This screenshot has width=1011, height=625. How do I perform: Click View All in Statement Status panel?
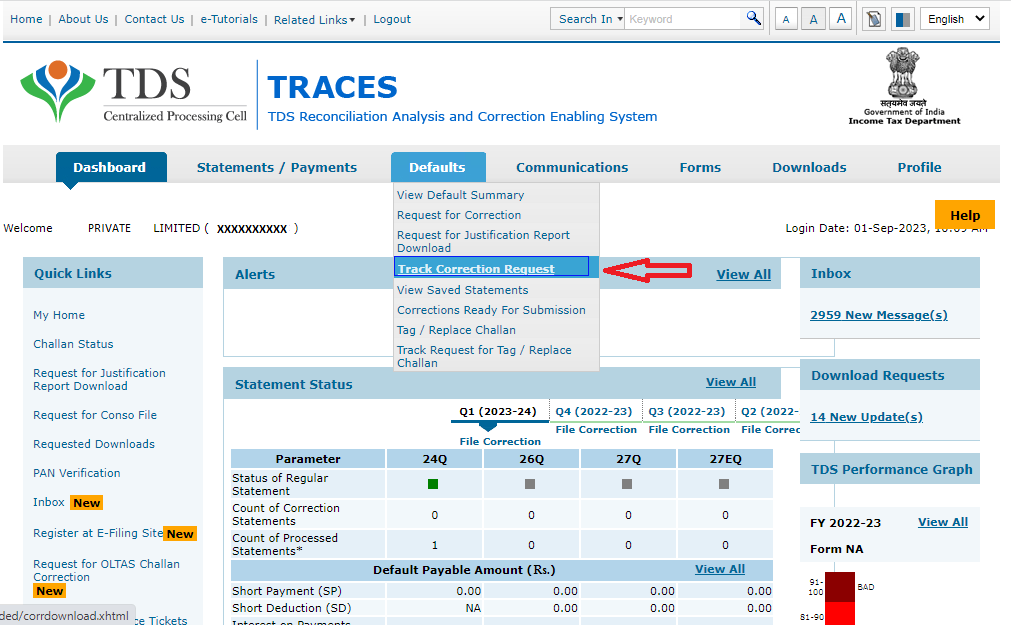coord(731,382)
